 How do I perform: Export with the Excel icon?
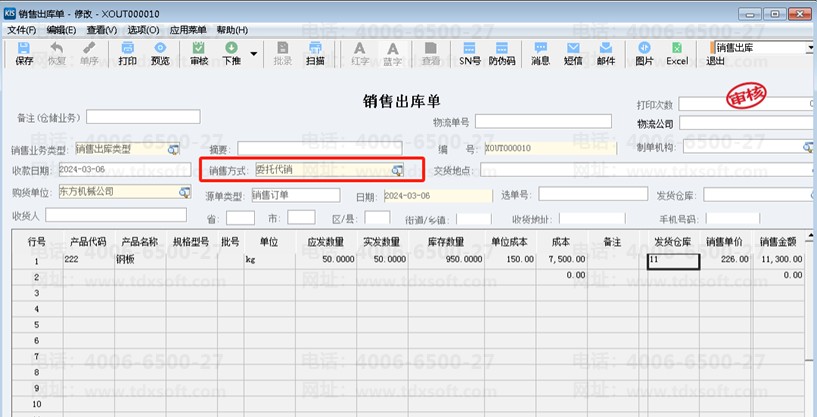pyautogui.click(x=677, y=54)
